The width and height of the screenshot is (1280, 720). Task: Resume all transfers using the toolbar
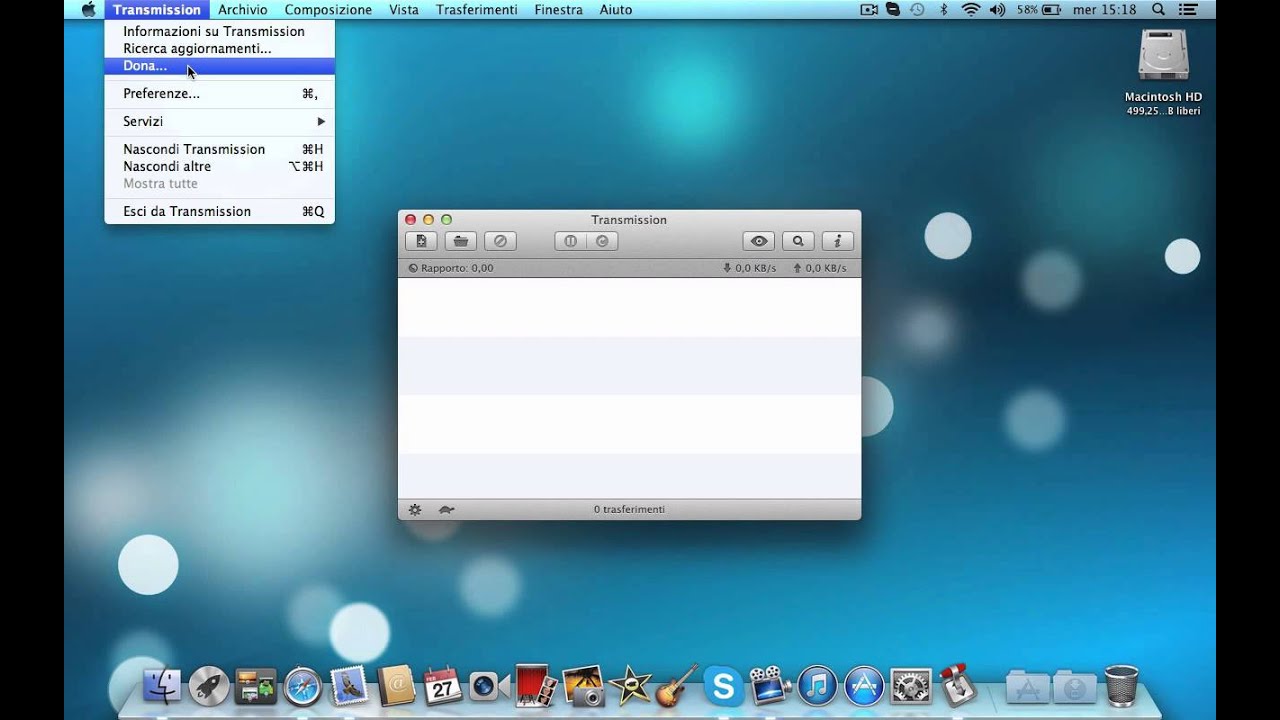coord(602,241)
